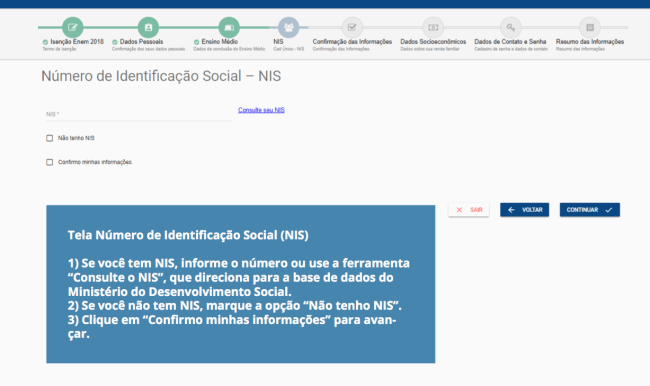Select the NIS step label
Screen dimensions: 650x386
[x=278, y=41]
